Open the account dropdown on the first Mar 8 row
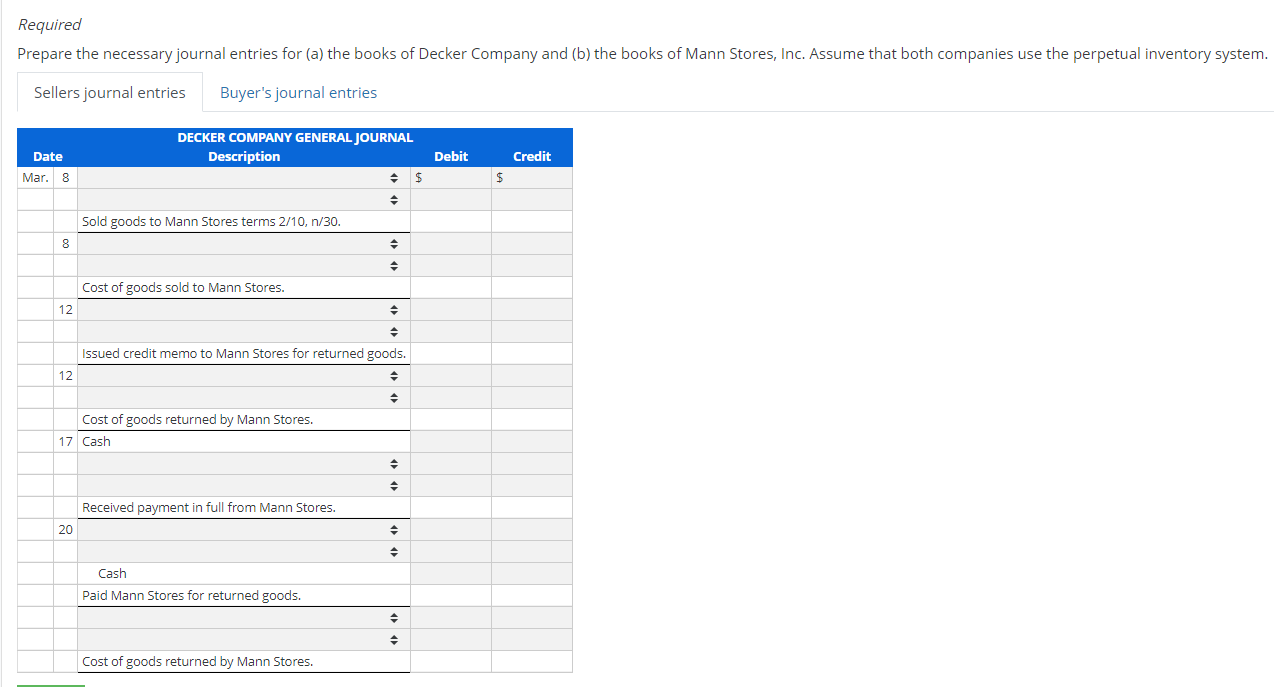The height and width of the screenshot is (687, 1274). (x=393, y=177)
